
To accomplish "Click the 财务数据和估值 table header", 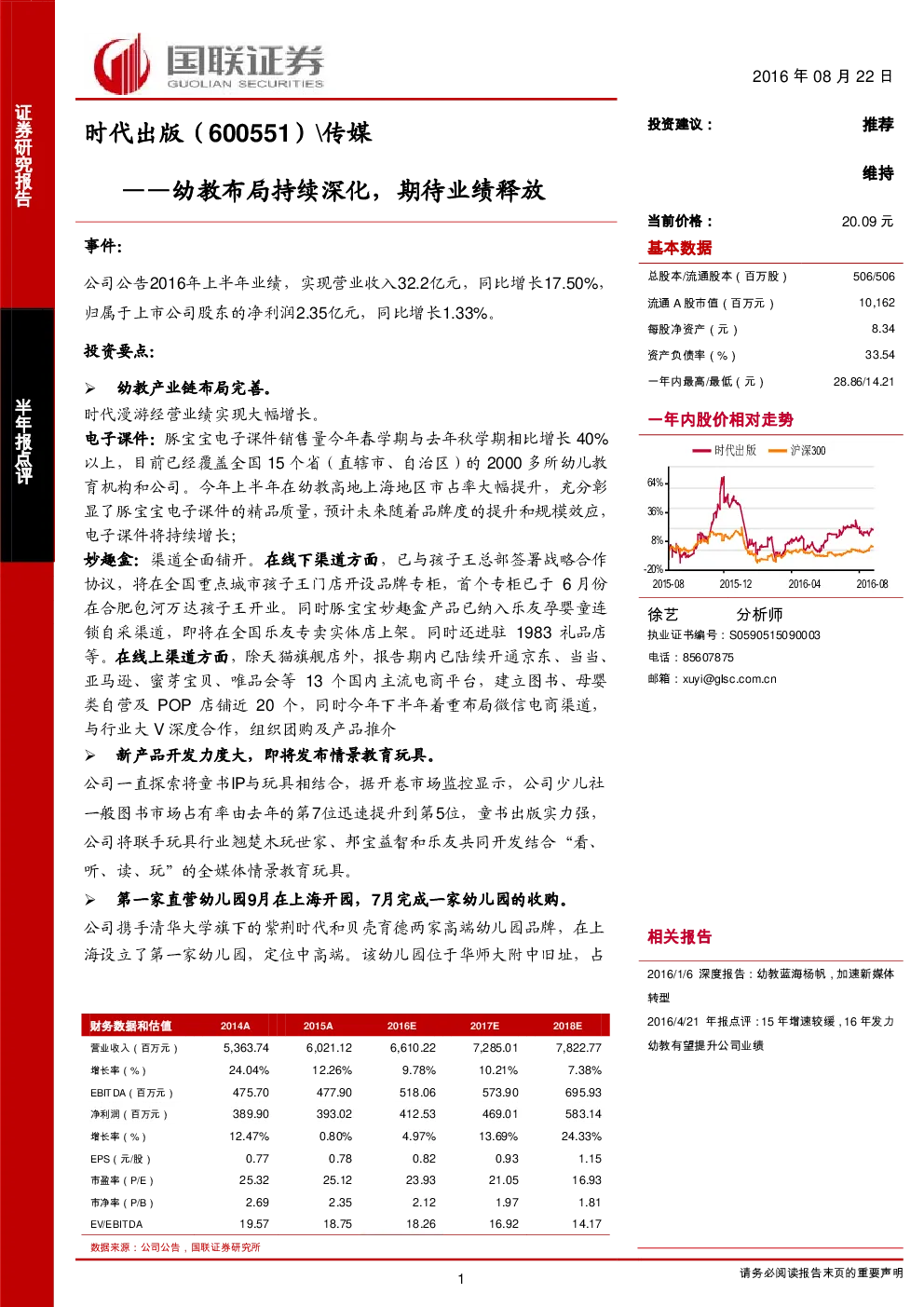I will [130, 1026].
